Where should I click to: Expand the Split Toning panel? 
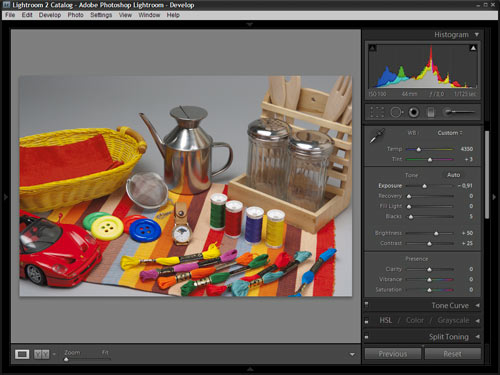tap(477, 337)
